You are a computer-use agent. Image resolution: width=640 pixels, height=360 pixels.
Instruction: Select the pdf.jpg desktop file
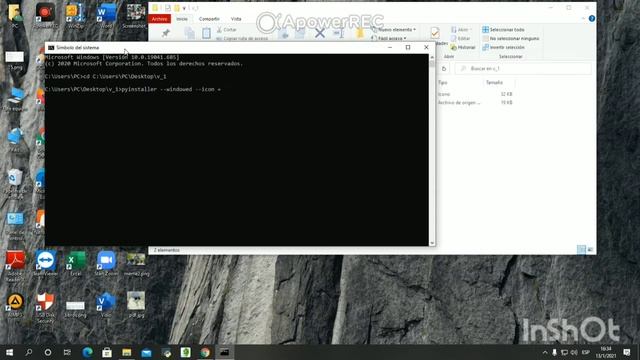click(136, 305)
